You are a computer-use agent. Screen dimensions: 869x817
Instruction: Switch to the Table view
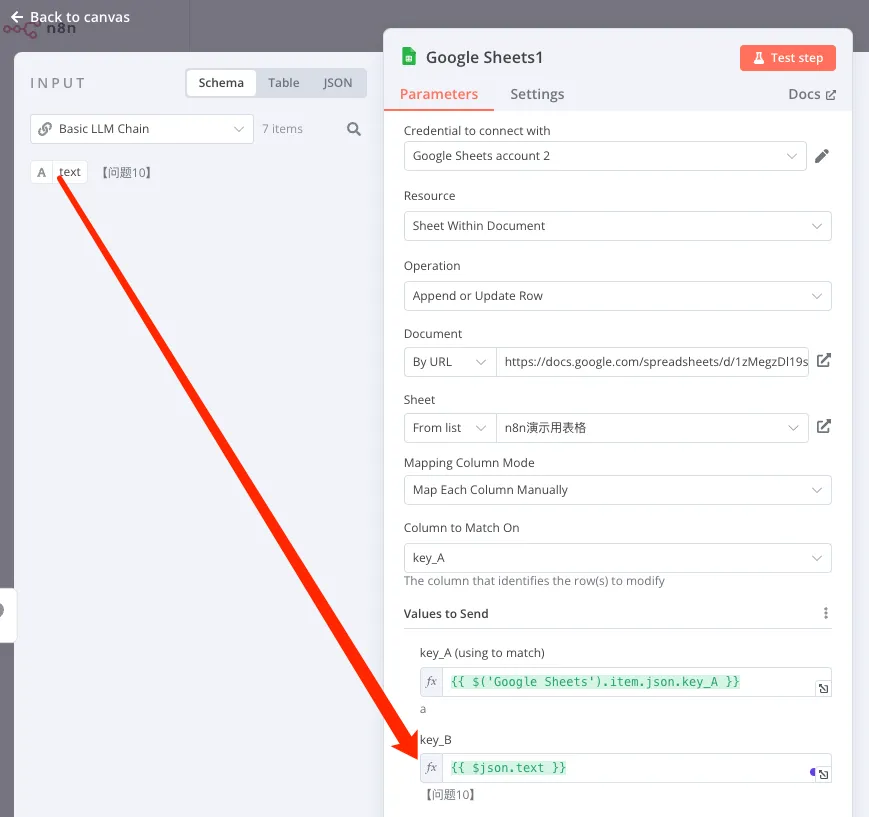(284, 83)
